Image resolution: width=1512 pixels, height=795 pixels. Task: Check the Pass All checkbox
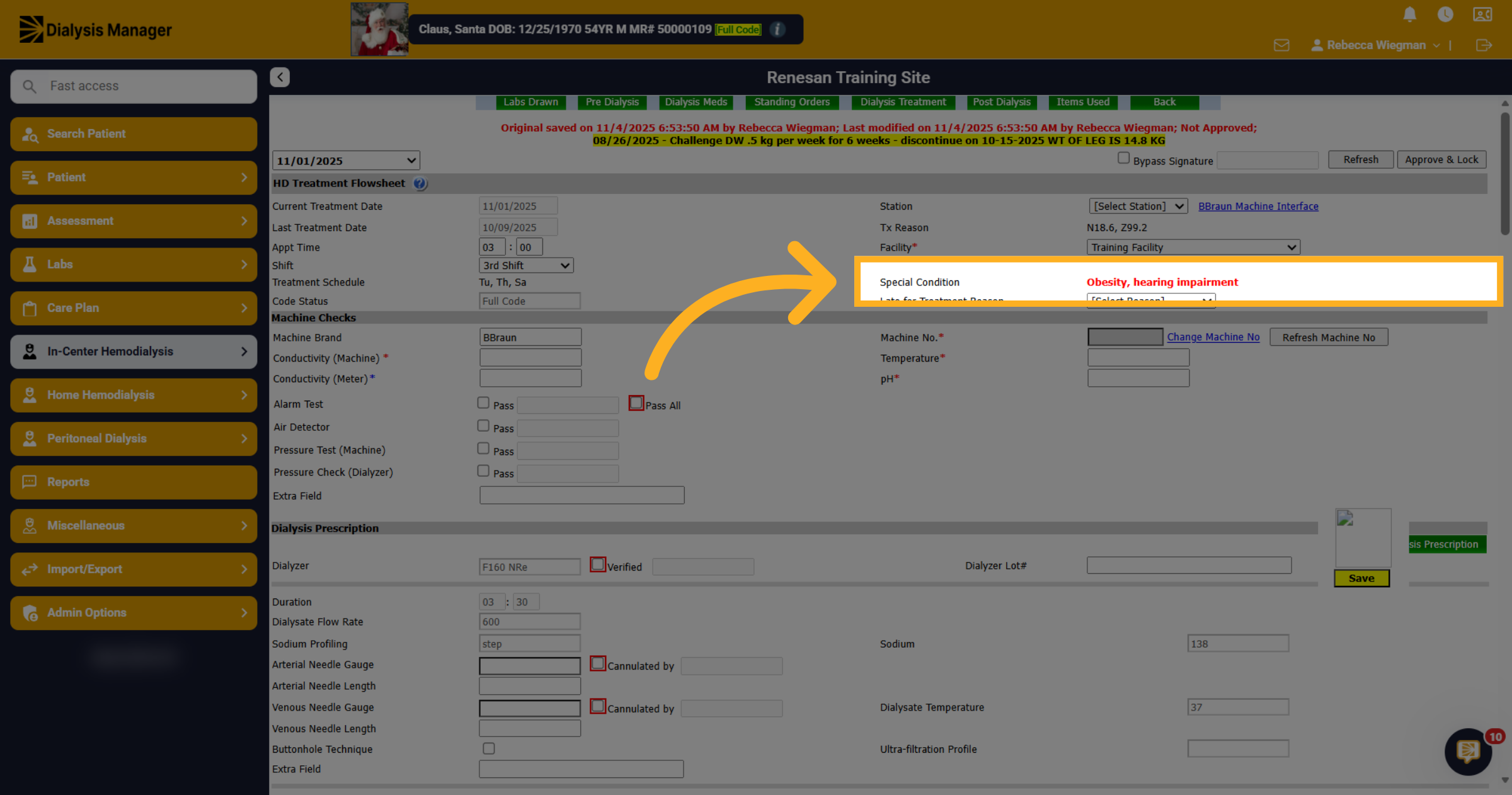click(636, 403)
